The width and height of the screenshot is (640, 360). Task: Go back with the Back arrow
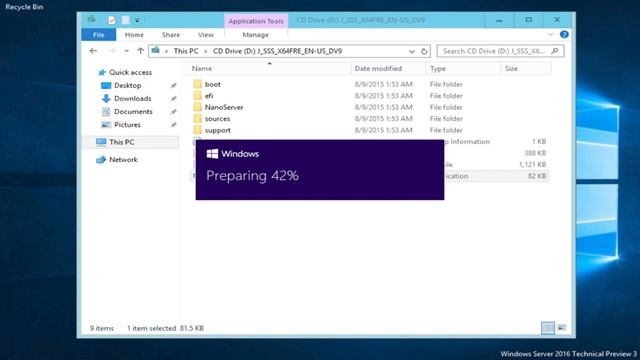coord(93,51)
